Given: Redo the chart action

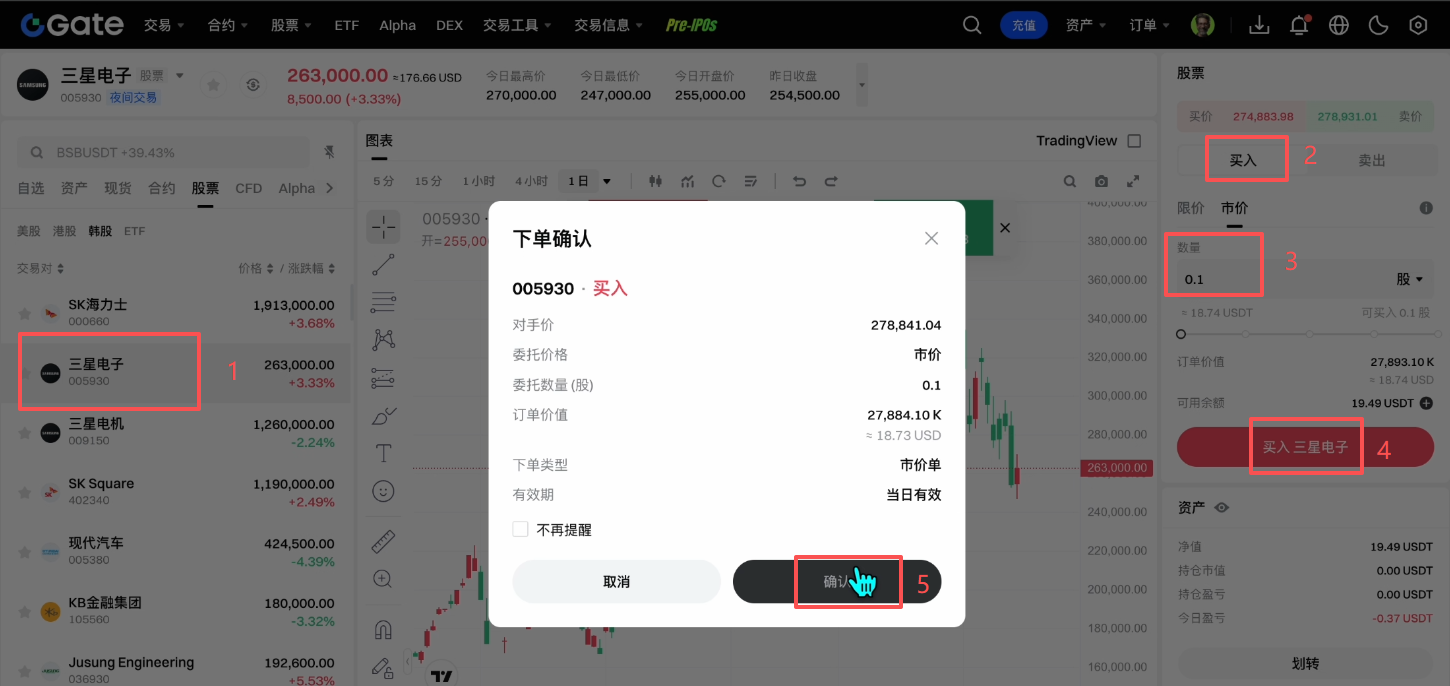Looking at the screenshot, I should [830, 181].
